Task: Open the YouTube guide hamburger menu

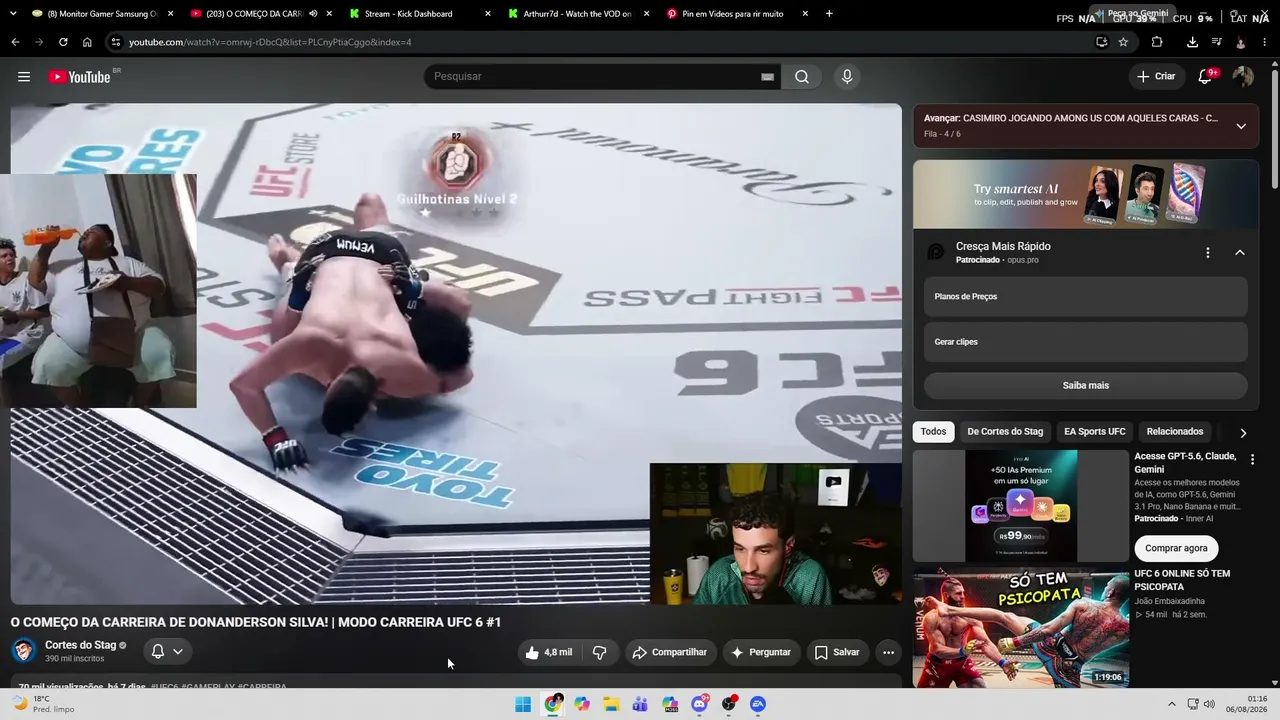Action: point(24,77)
